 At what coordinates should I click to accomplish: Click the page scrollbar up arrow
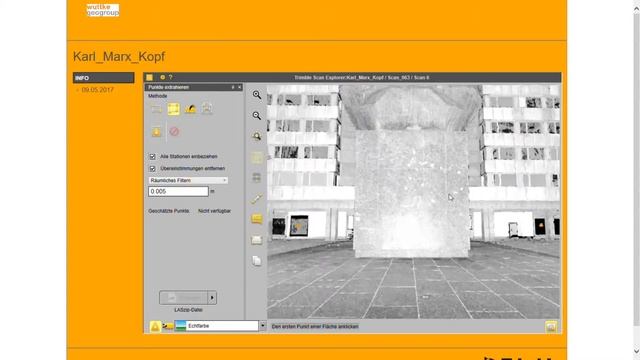pyautogui.click(x=636, y=9)
